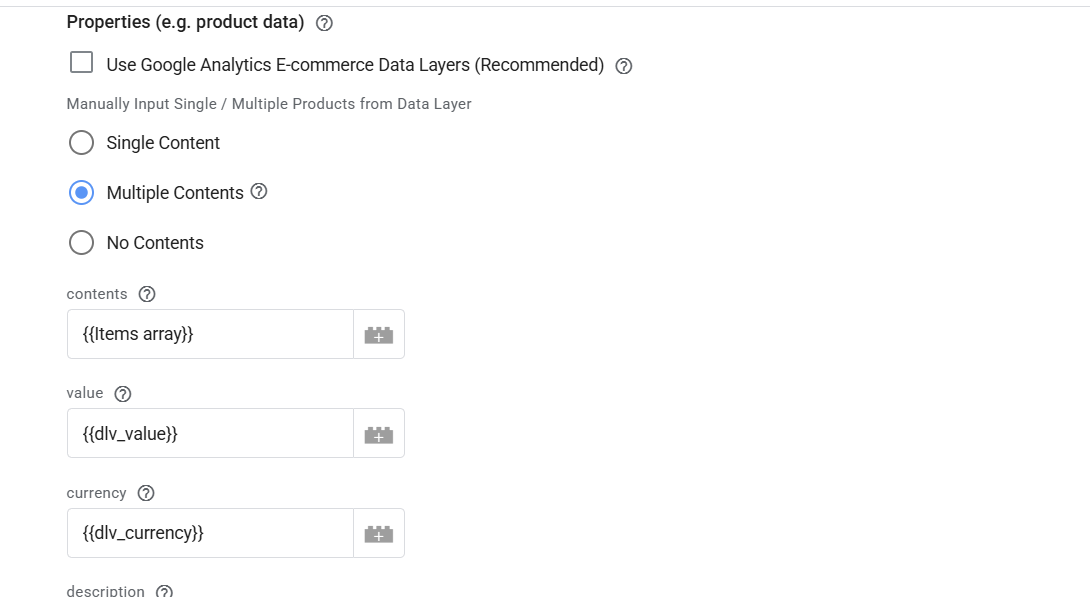Select the Multiple Contents radio button
The image size is (1090, 597).
pyautogui.click(x=81, y=193)
